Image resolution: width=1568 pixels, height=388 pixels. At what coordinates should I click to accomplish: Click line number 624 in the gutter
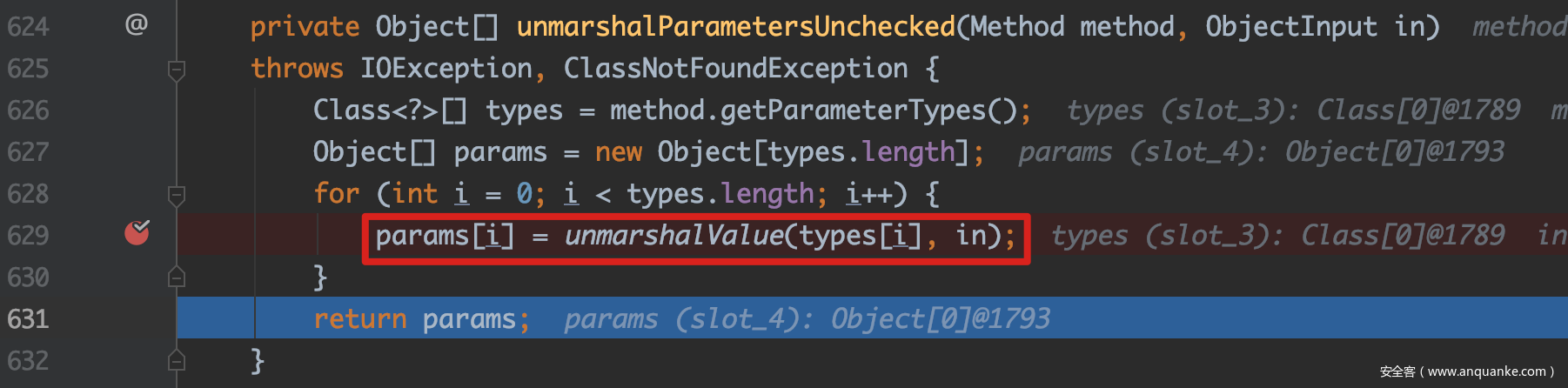tap(28, 27)
